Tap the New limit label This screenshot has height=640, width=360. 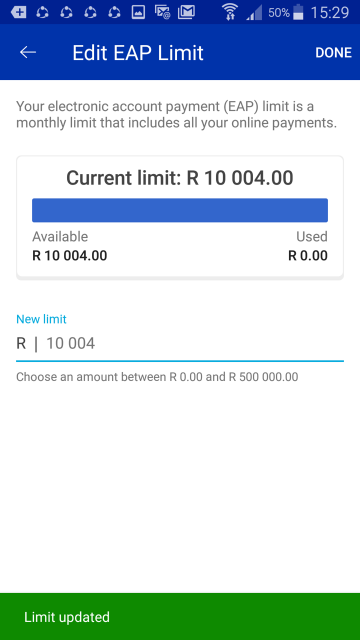tap(41, 319)
